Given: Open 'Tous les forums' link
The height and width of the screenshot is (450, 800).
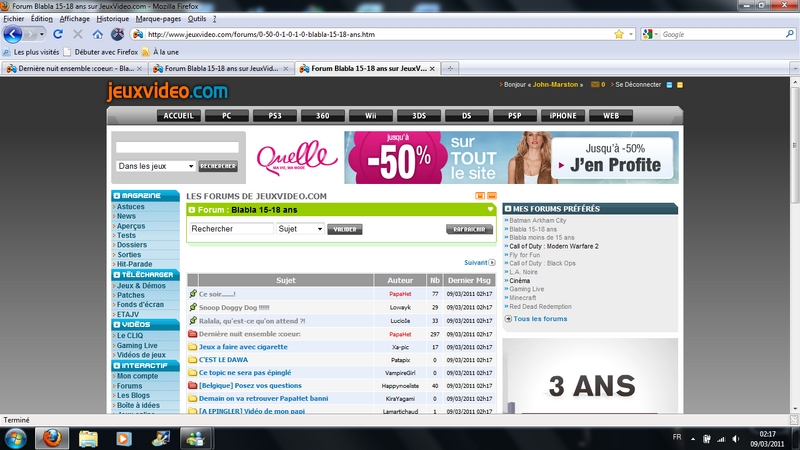Looking at the screenshot, I should [x=540, y=319].
